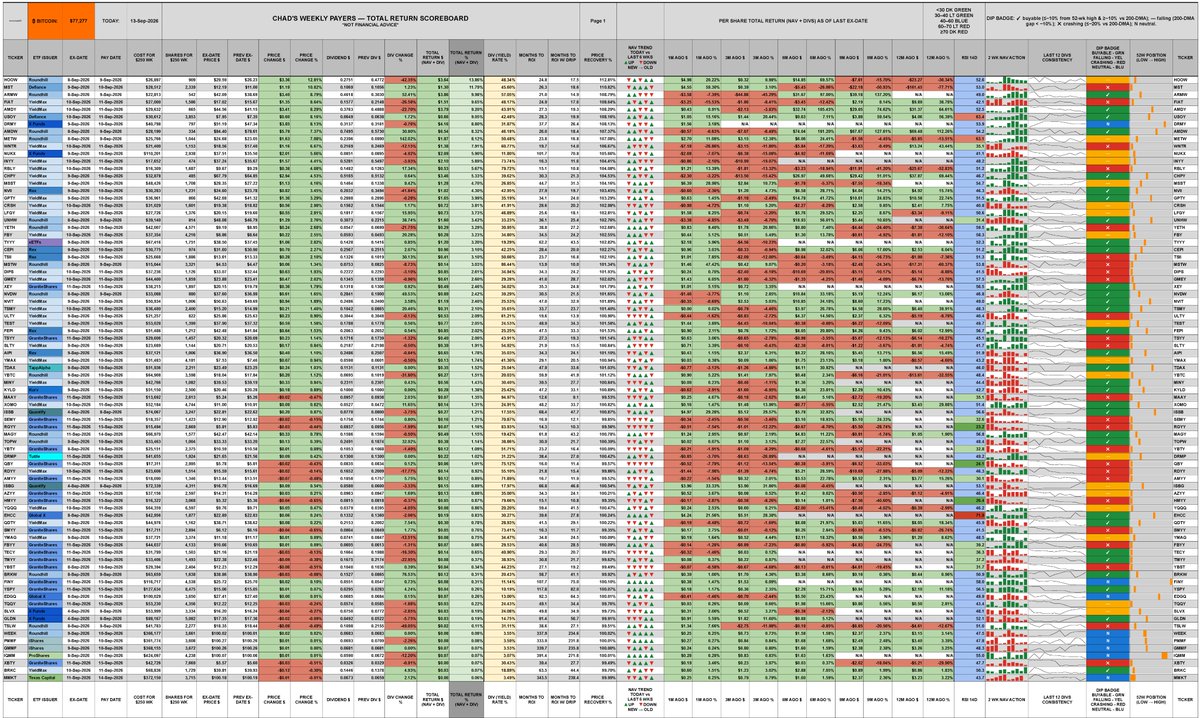1200x718 pixels.
Task: Click WNTR row's red X dip badge
Action: [1108, 146]
